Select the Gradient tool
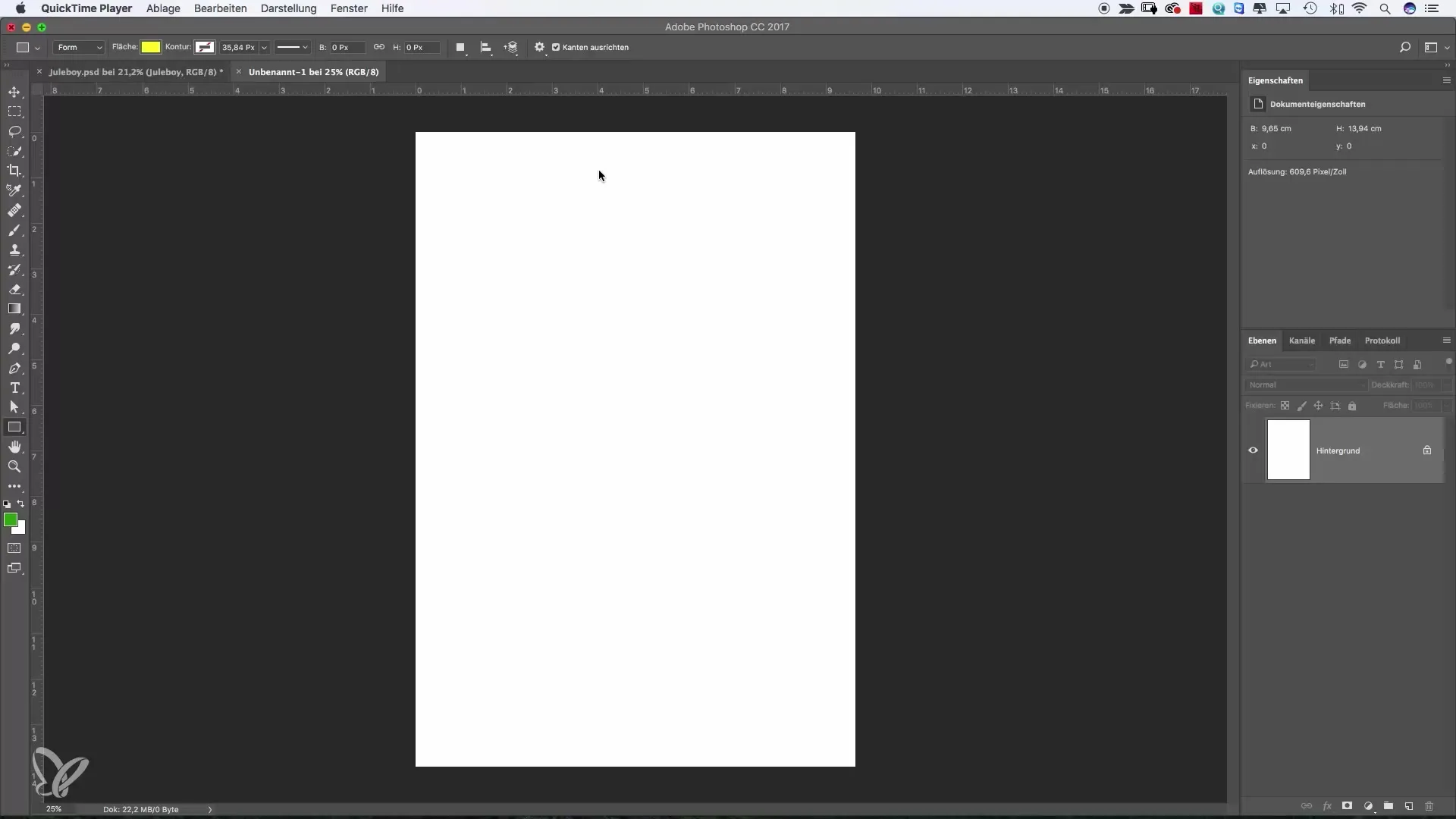Viewport: 1456px width, 819px height. pos(14,309)
